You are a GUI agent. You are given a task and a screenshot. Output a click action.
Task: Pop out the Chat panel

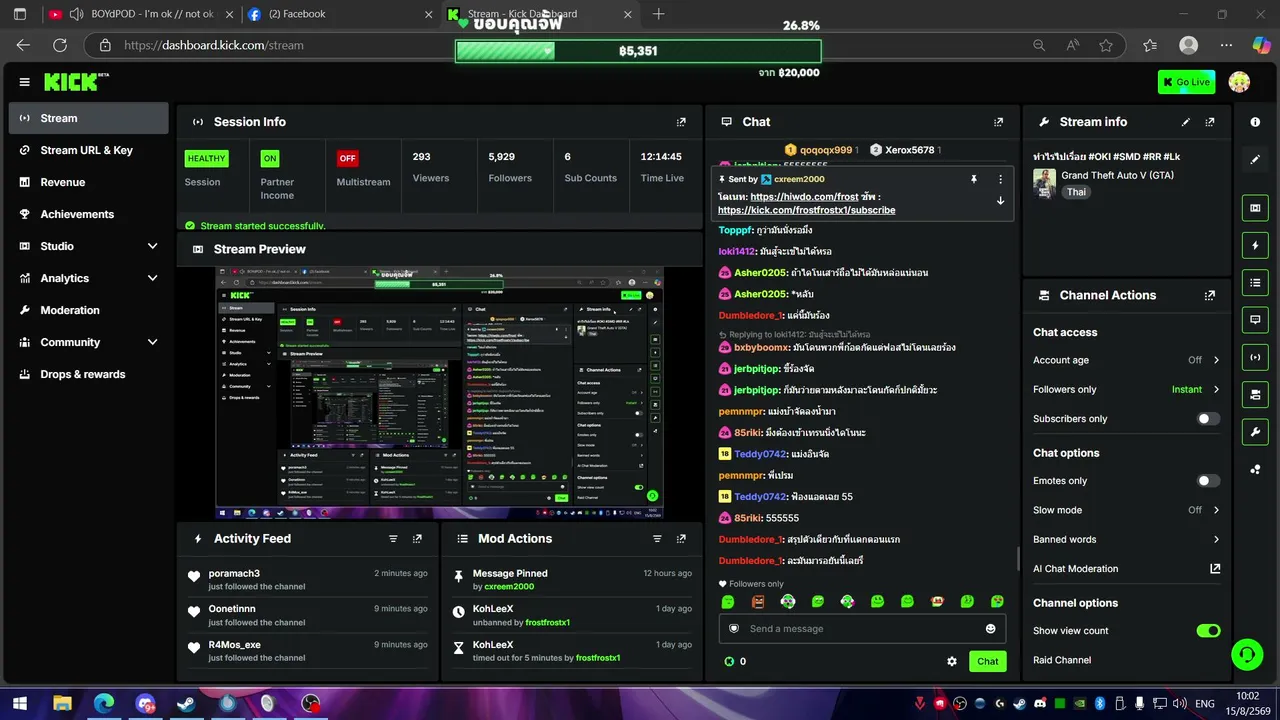(998, 122)
